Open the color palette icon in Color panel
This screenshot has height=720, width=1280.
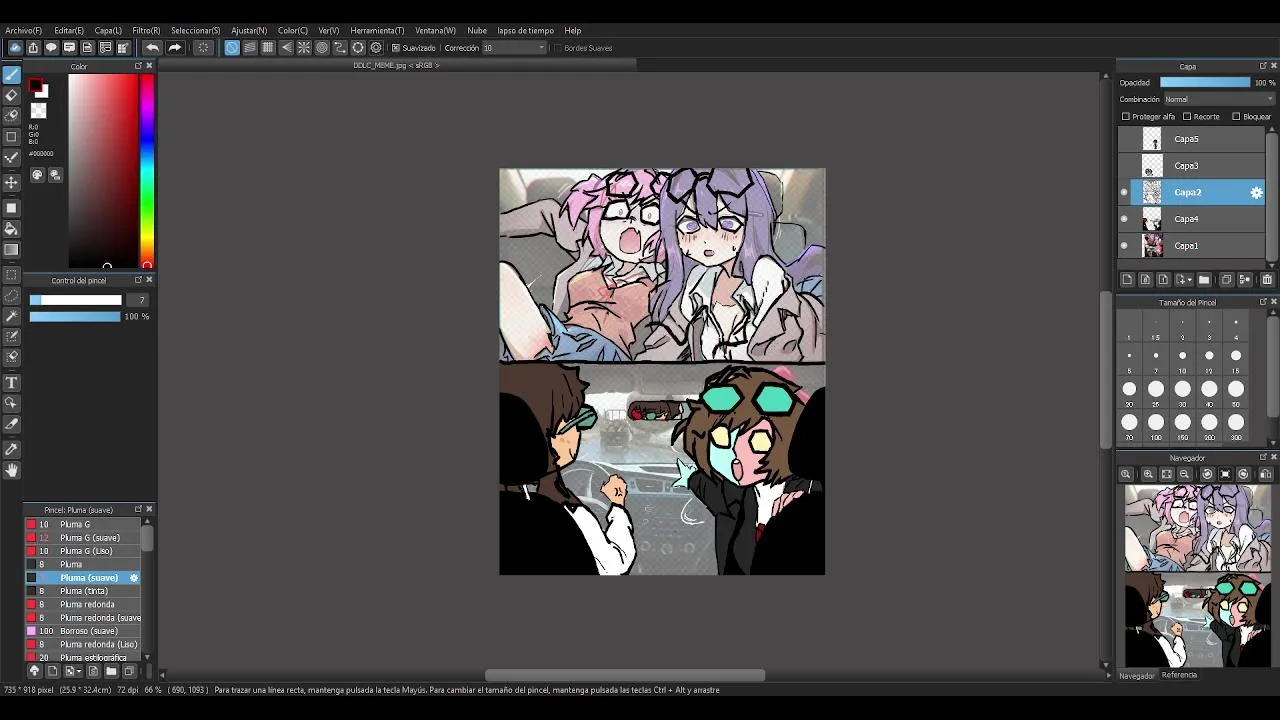point(37,175)
